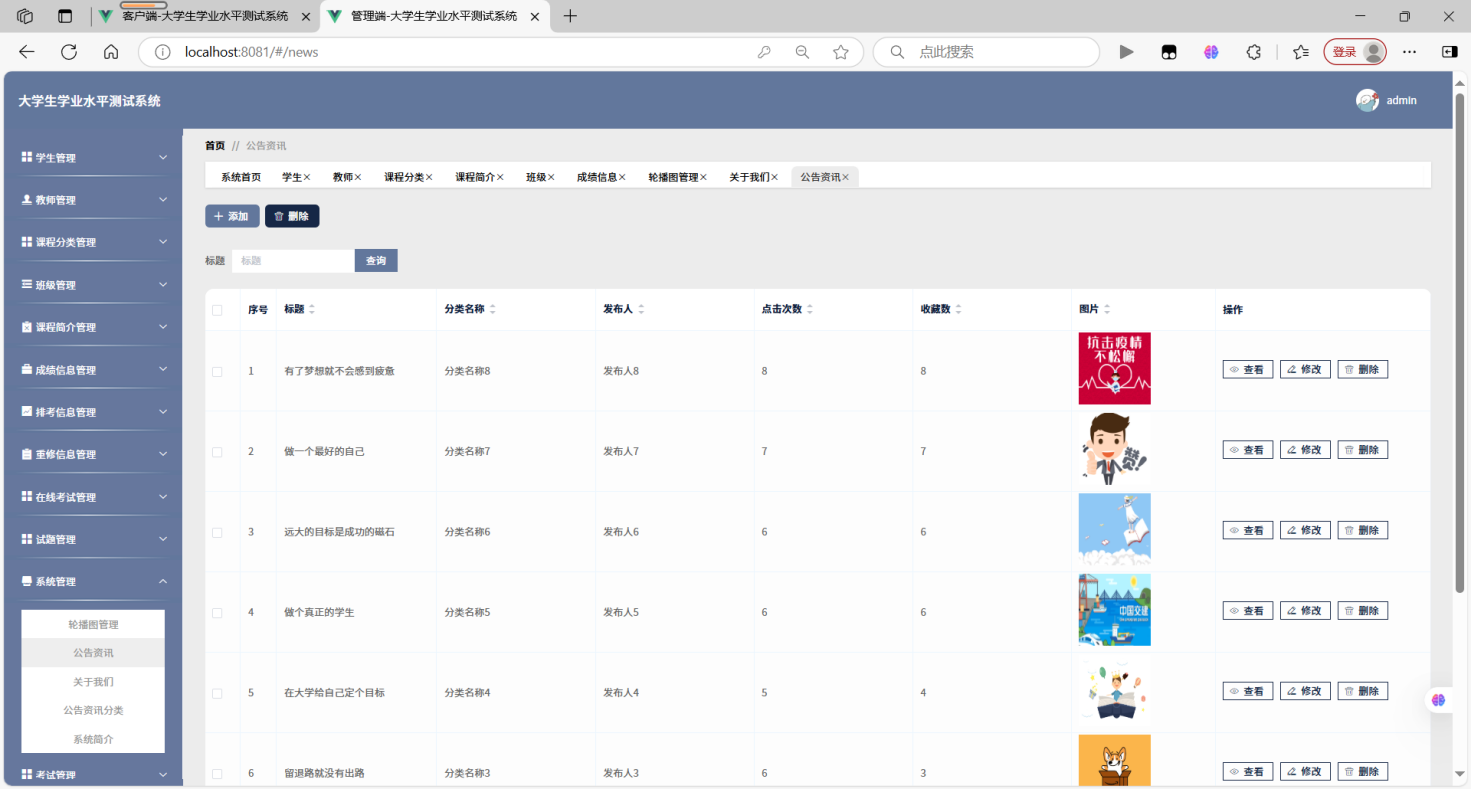Expand the 排考信息管理 sidebar menu

coord(94,412)
